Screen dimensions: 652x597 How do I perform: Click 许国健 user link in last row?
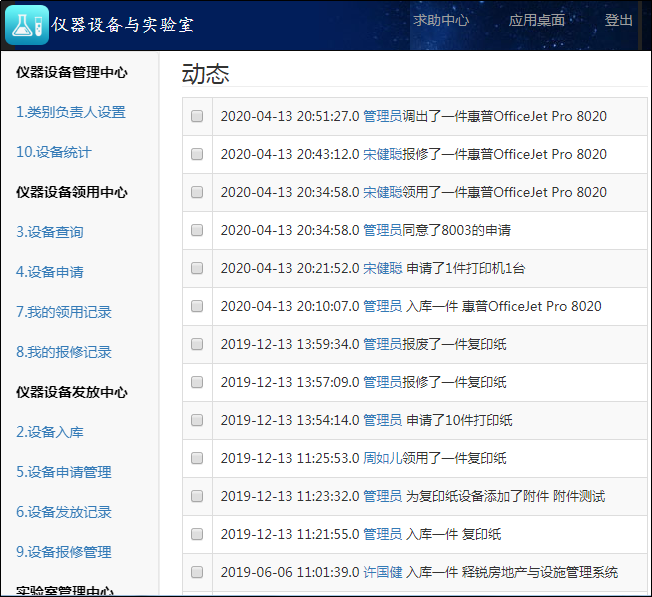click(x=382, y=572)
